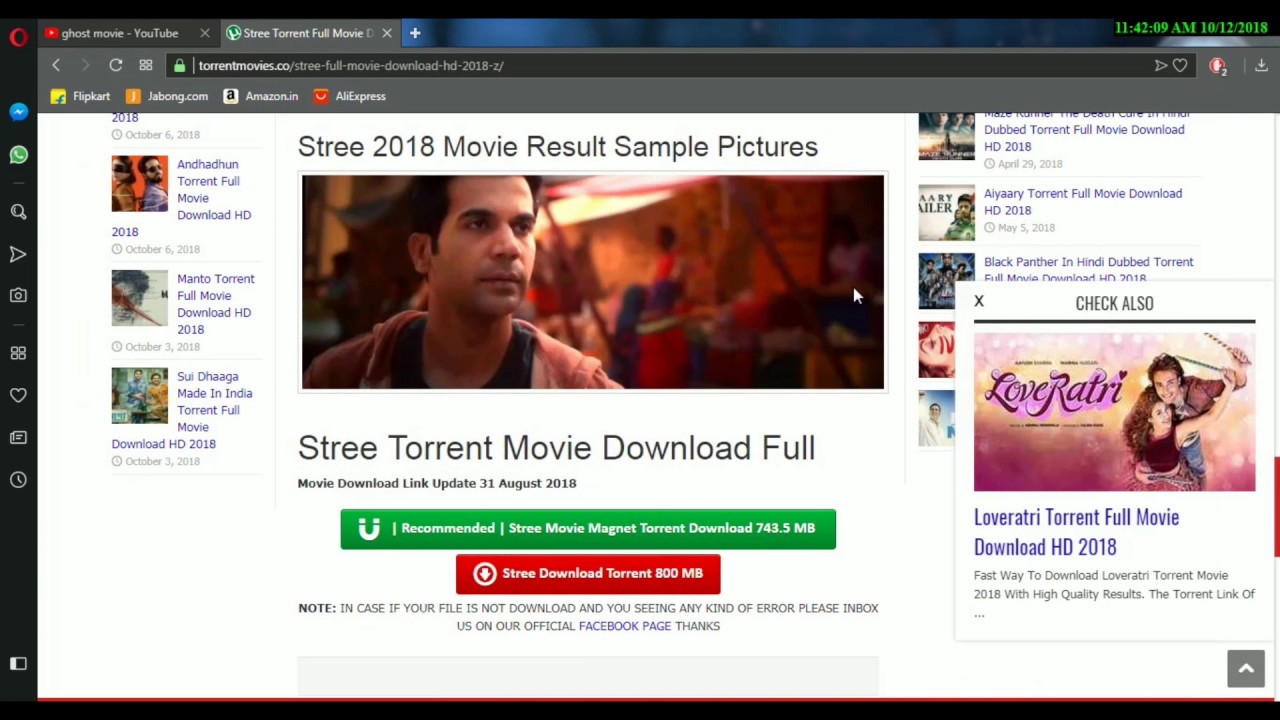The image size is (1280, 720).
Task: Open history clock in sidebar
Action: [x=18, y=480]
